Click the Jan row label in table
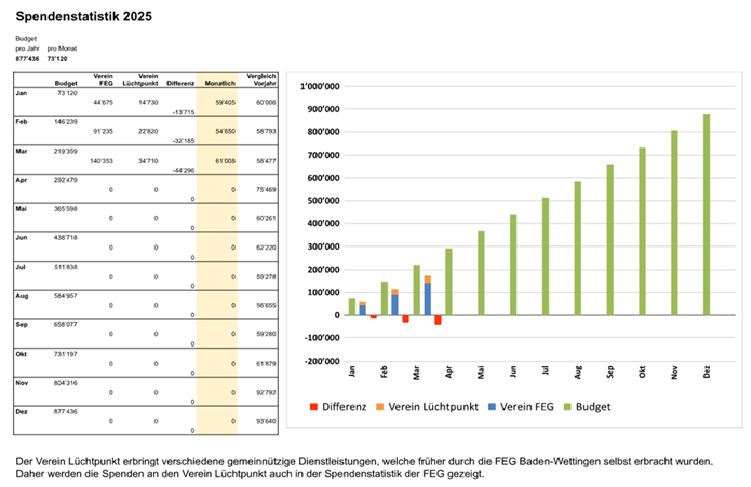The width and height of the screenshot is (751, 487). click(22, 93)
